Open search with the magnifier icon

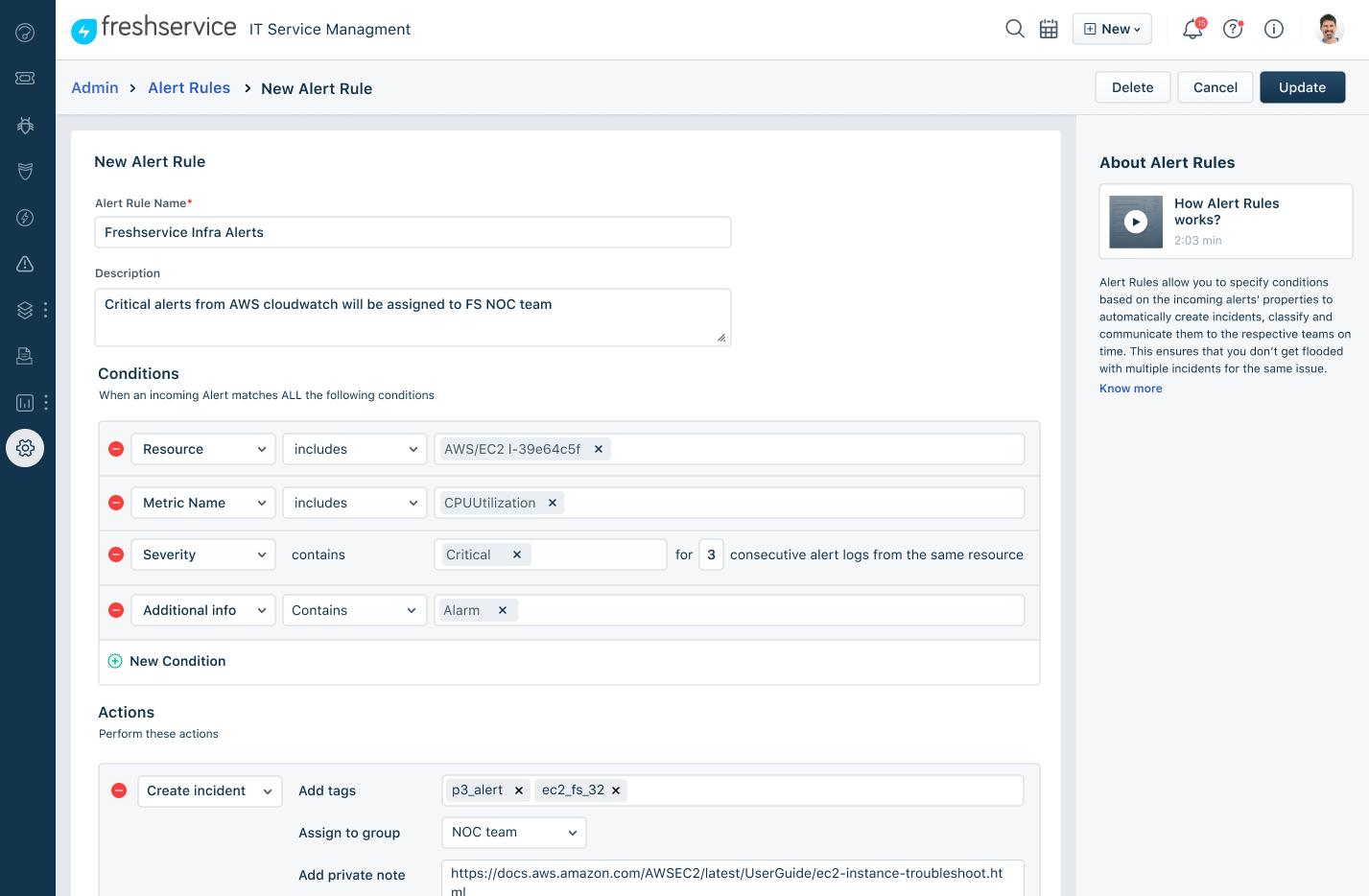[1014, 29]
